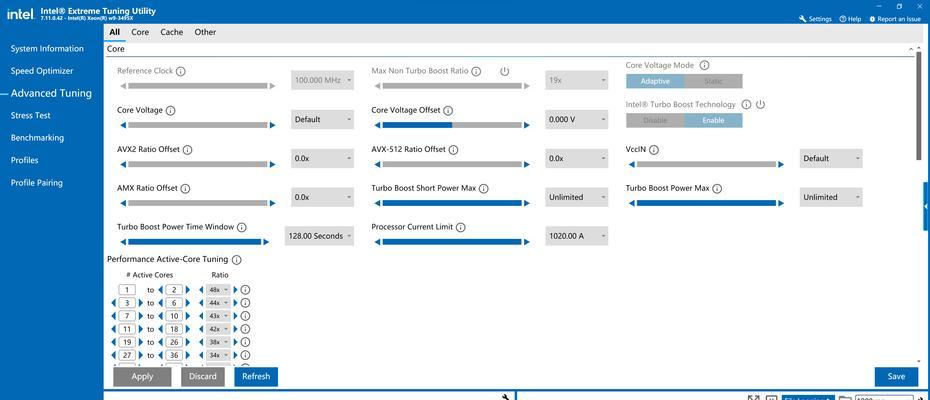Click the Turbo Boost Short Power Max info icon
This screenshot has height=400, width=930.
pos(483,189)
